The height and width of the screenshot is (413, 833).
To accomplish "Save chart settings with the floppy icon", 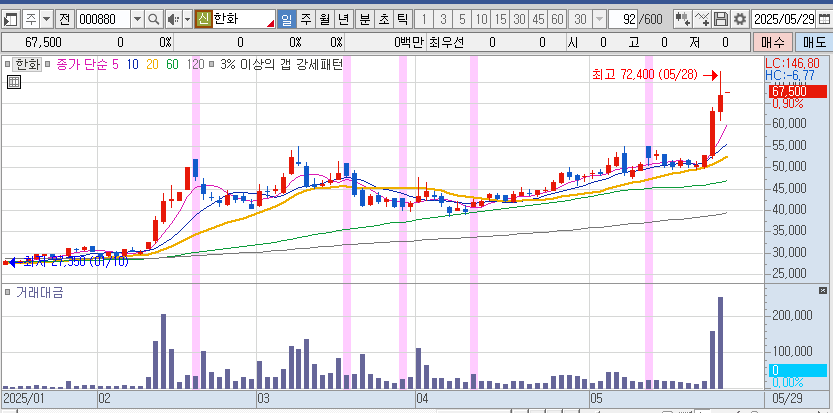I will coord(720,20).
